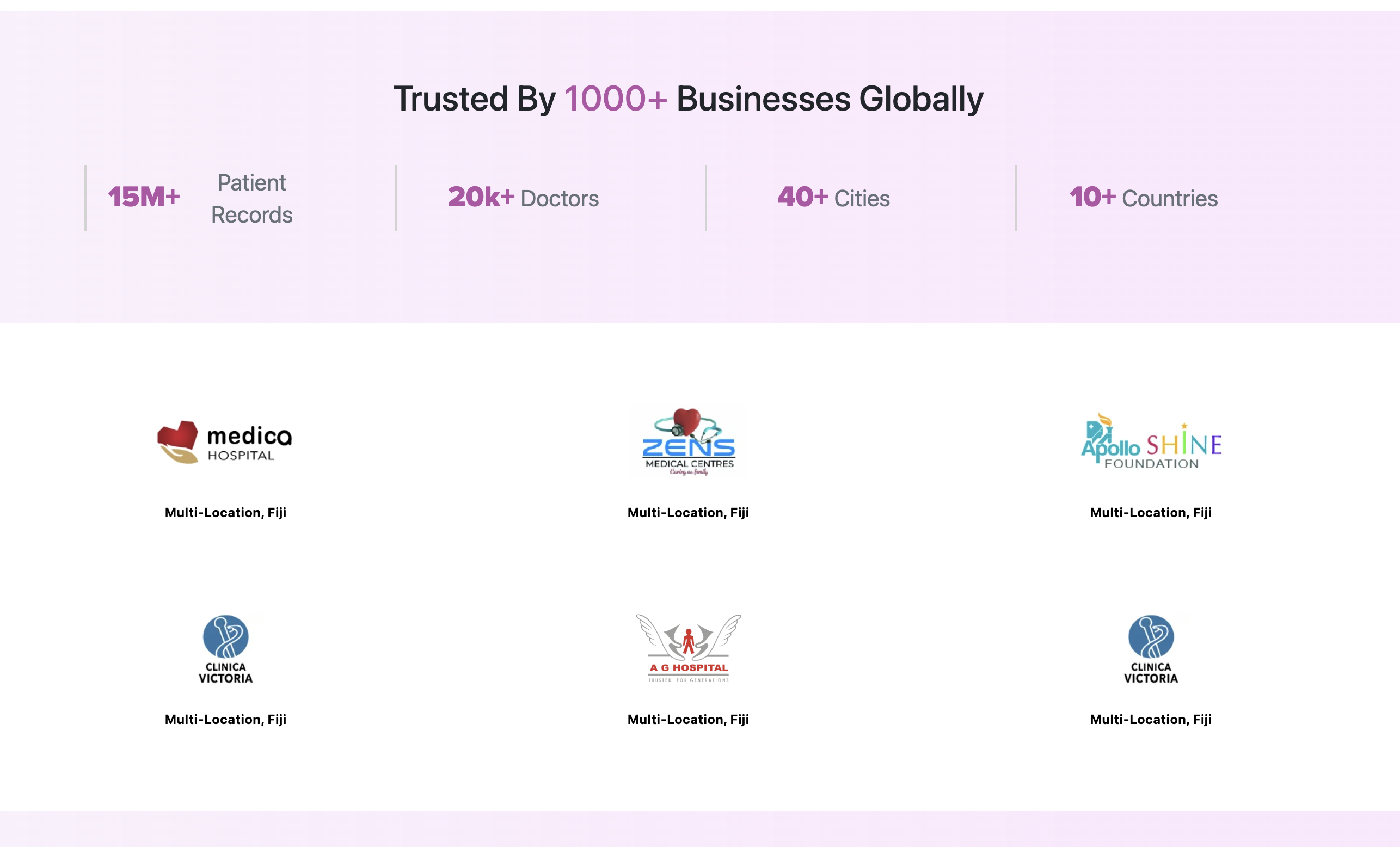Viewport: 1400px width, 847px height.
Task: Click the purple 1000+ text in heading
Action: pos(615,99)
